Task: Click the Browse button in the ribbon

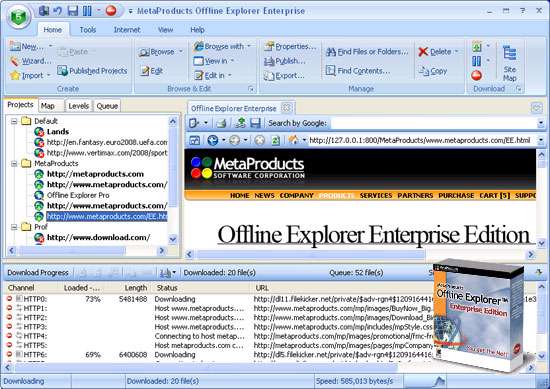Action: tap(156, 52)
